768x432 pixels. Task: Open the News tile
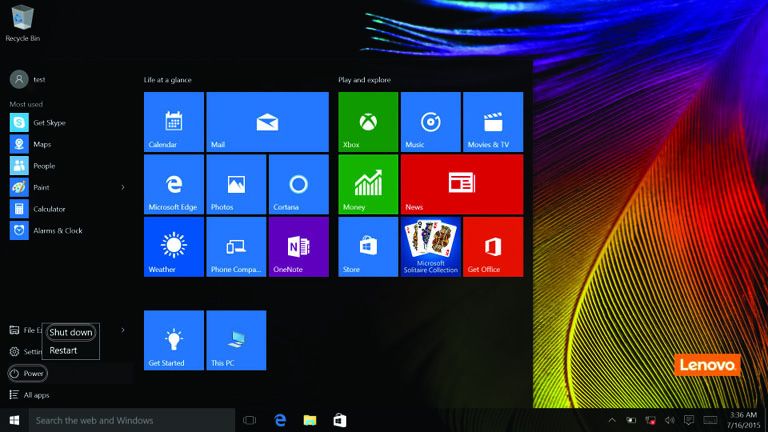pyautogui.click(x=462, y=185)
